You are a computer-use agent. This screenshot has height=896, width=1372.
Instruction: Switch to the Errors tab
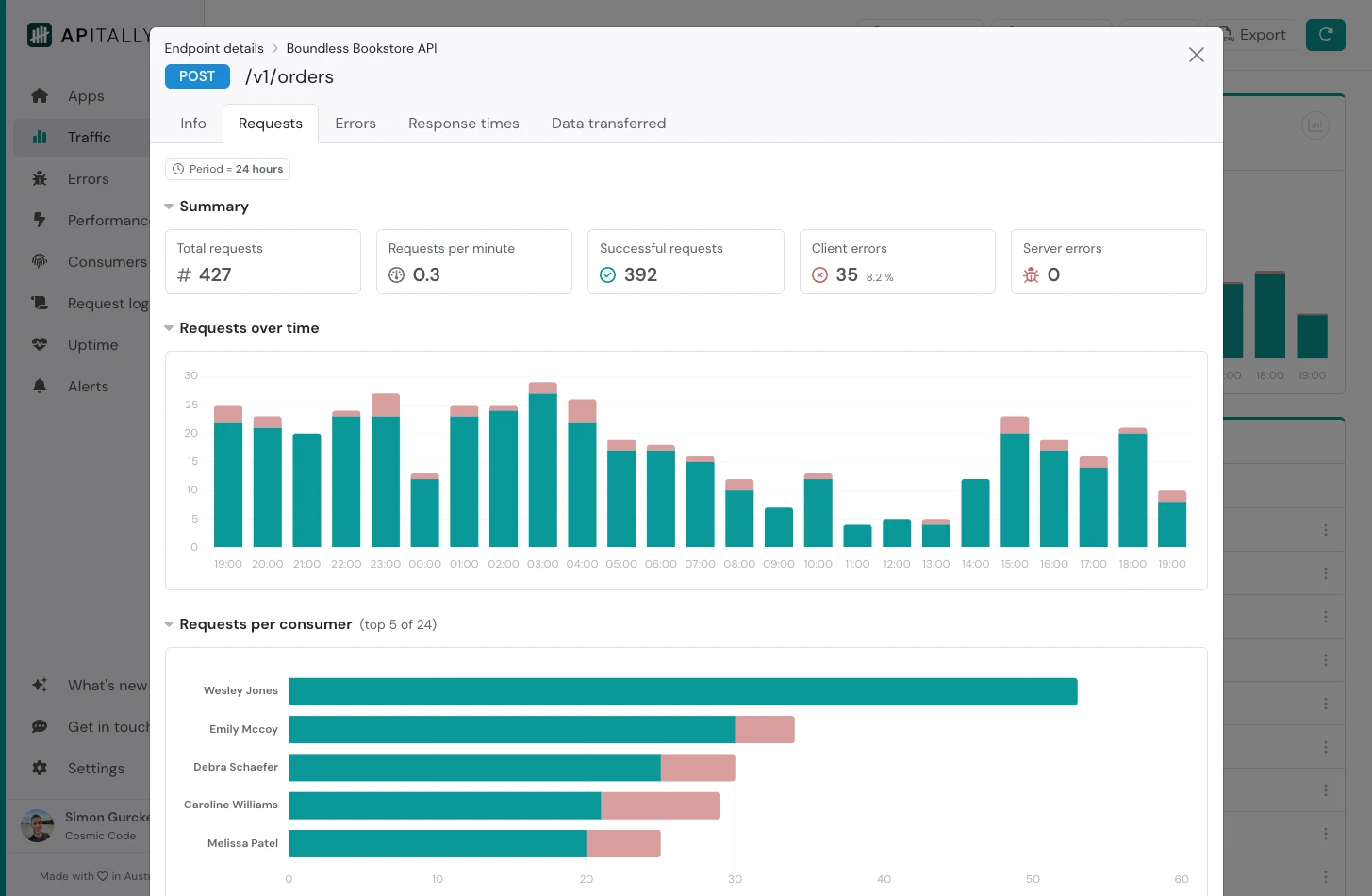tap(355, 124)
